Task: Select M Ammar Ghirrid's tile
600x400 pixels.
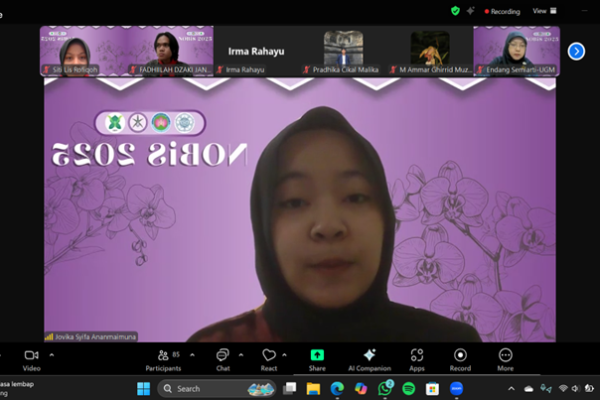Action: pyautogui.click(x=430, y=51)
